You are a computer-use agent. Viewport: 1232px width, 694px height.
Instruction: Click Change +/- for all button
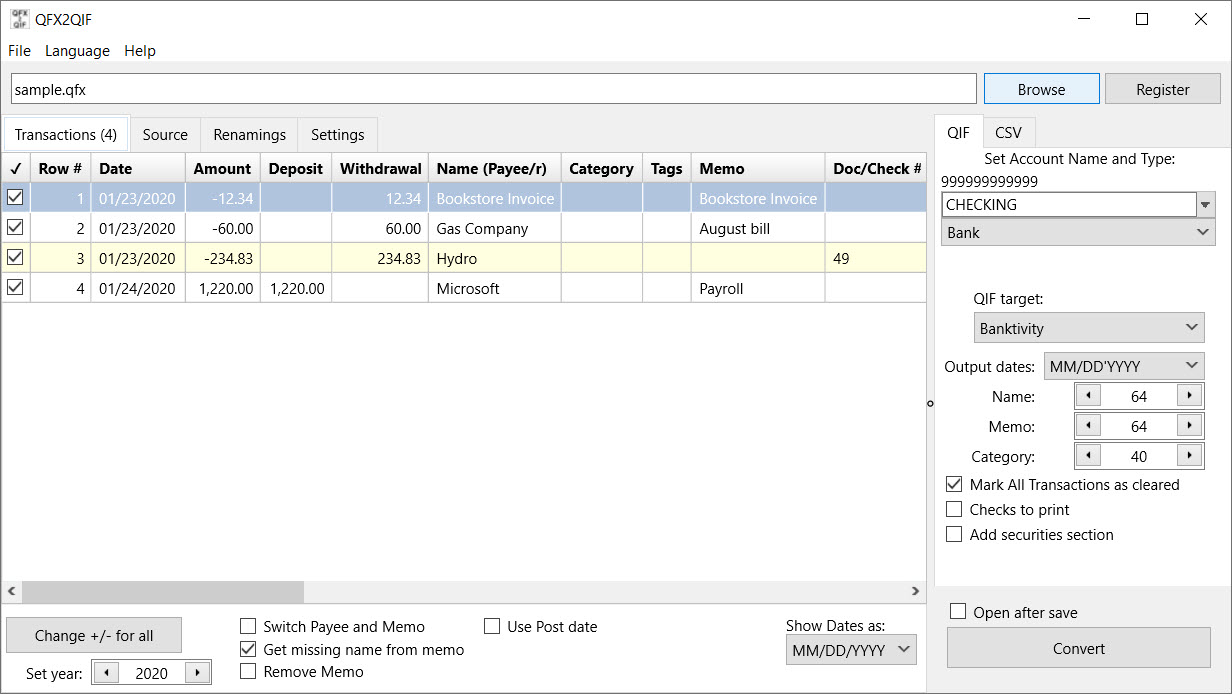pyautogui.click(x=94, y=635)
